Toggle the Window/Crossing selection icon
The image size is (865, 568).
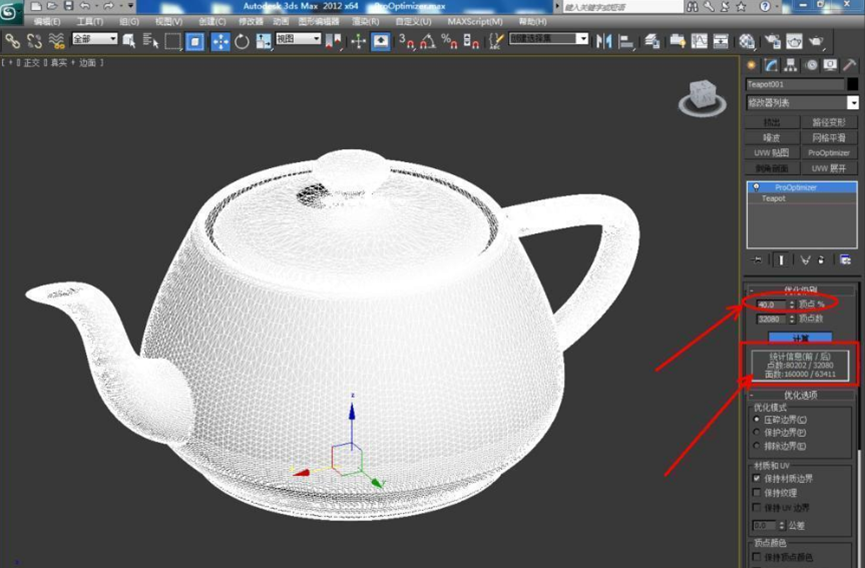195,41
